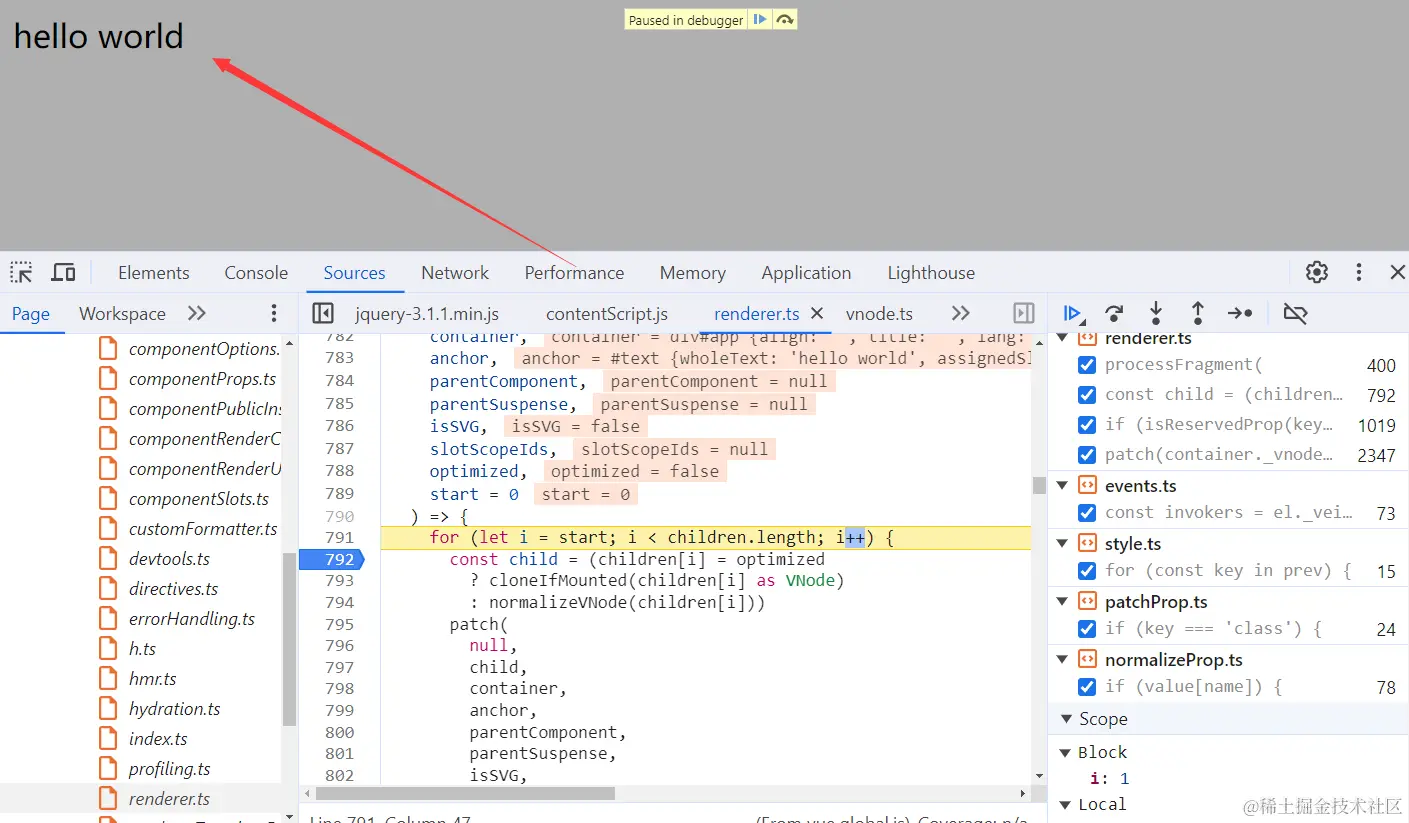Uncheck if (key === 'class') breakpoint
Screen dimensions: 1409x823
click(1087, 628)
